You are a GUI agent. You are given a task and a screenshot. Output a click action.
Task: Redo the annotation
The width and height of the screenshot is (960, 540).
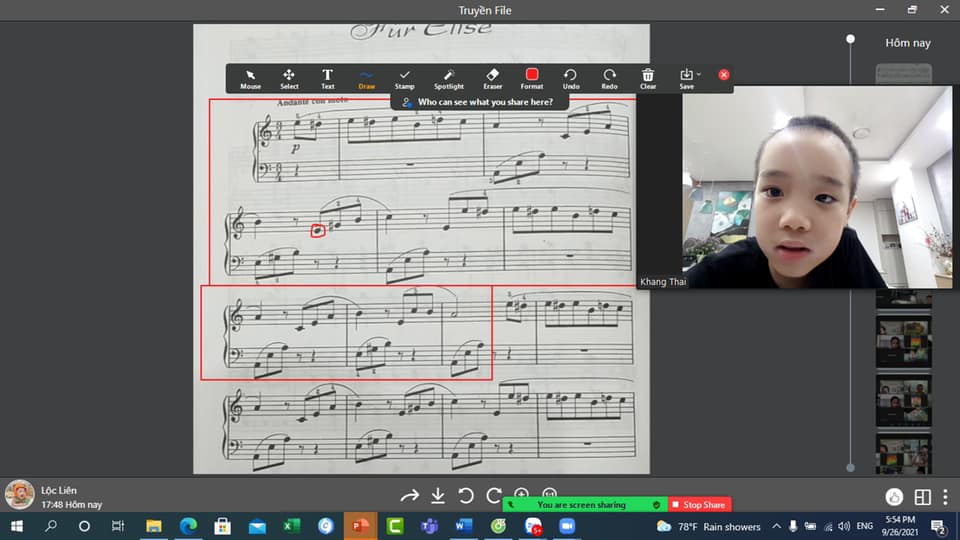[609, 78]
